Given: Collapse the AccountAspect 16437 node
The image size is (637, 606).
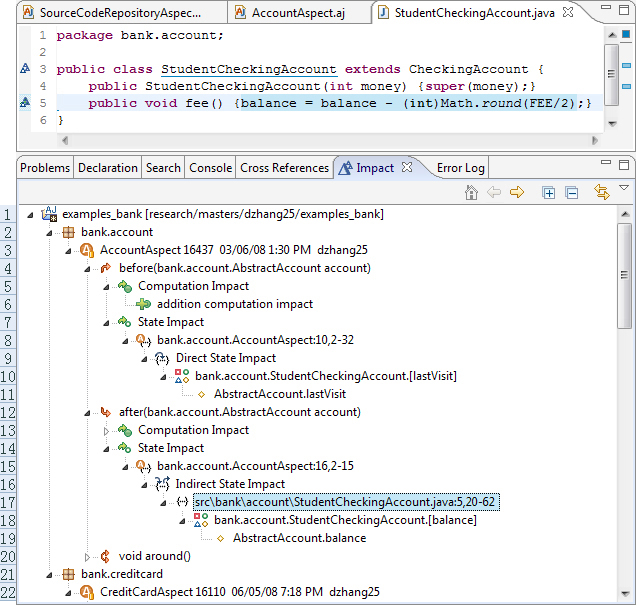Looking at the screenshot, I should (68, 251).
